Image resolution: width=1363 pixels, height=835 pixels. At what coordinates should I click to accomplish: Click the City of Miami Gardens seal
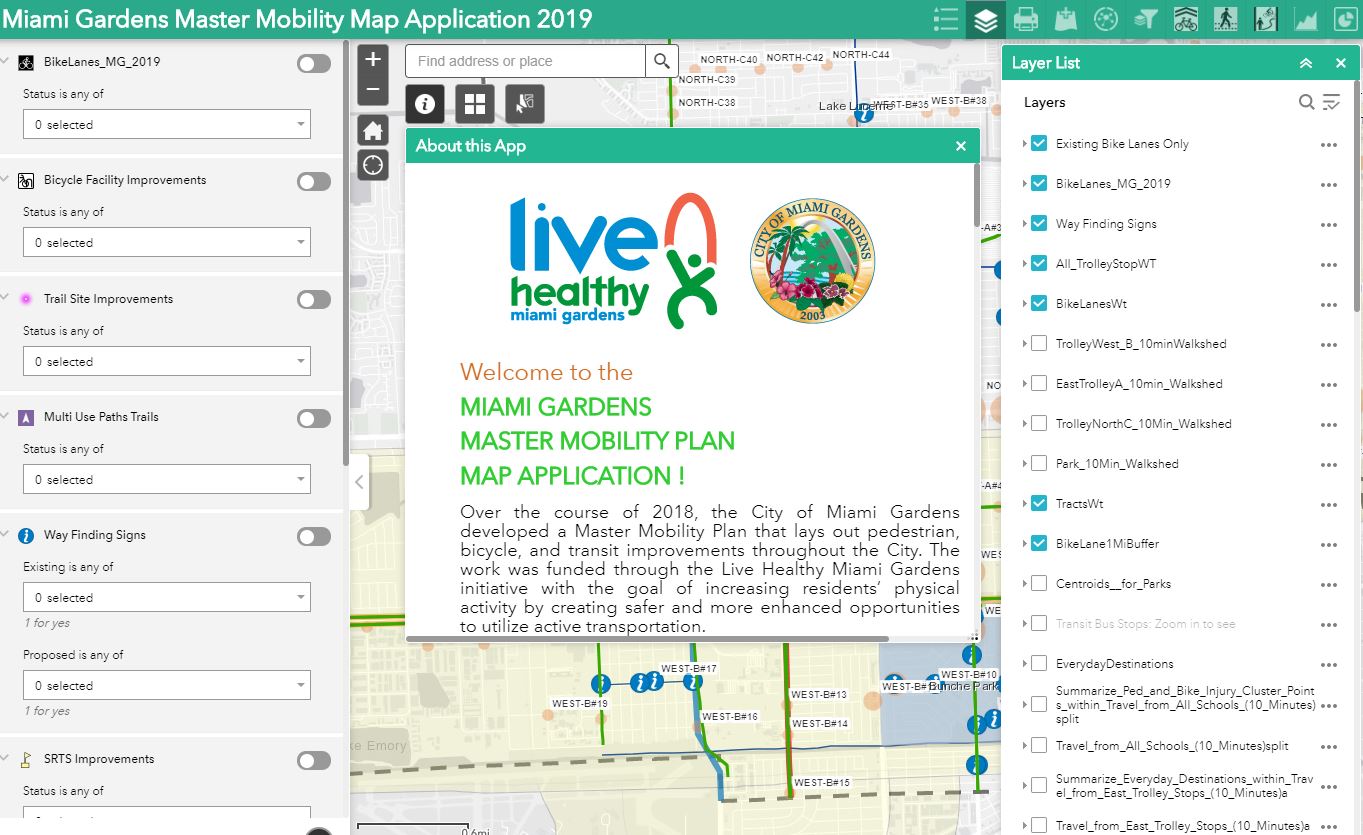(x=812, y=260)
